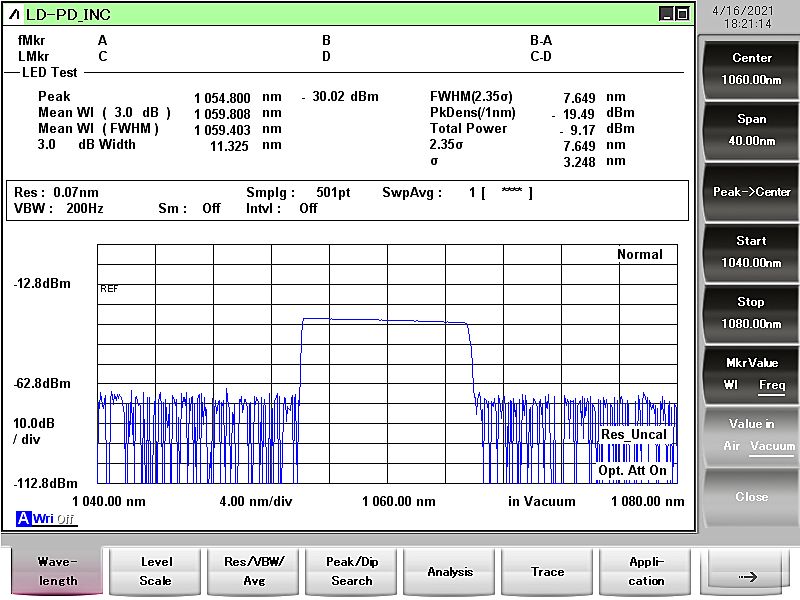
Task: Select the trace A indicator box
Action: pos(23,518)
